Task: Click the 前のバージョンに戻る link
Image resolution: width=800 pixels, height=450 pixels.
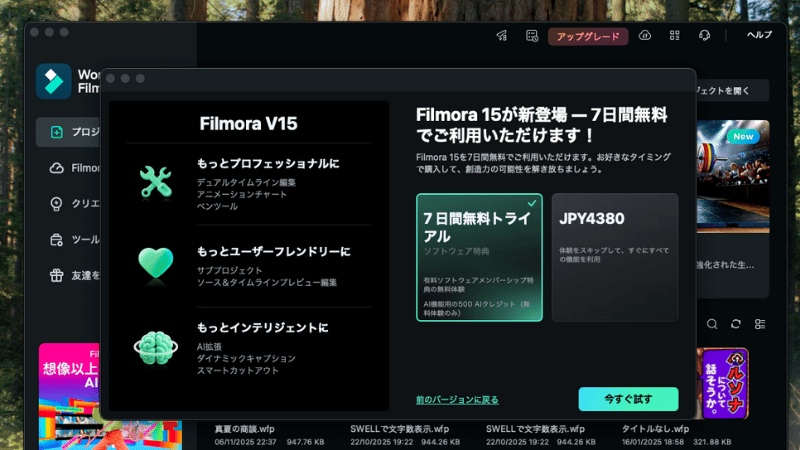Action: [x=457, y=400]
